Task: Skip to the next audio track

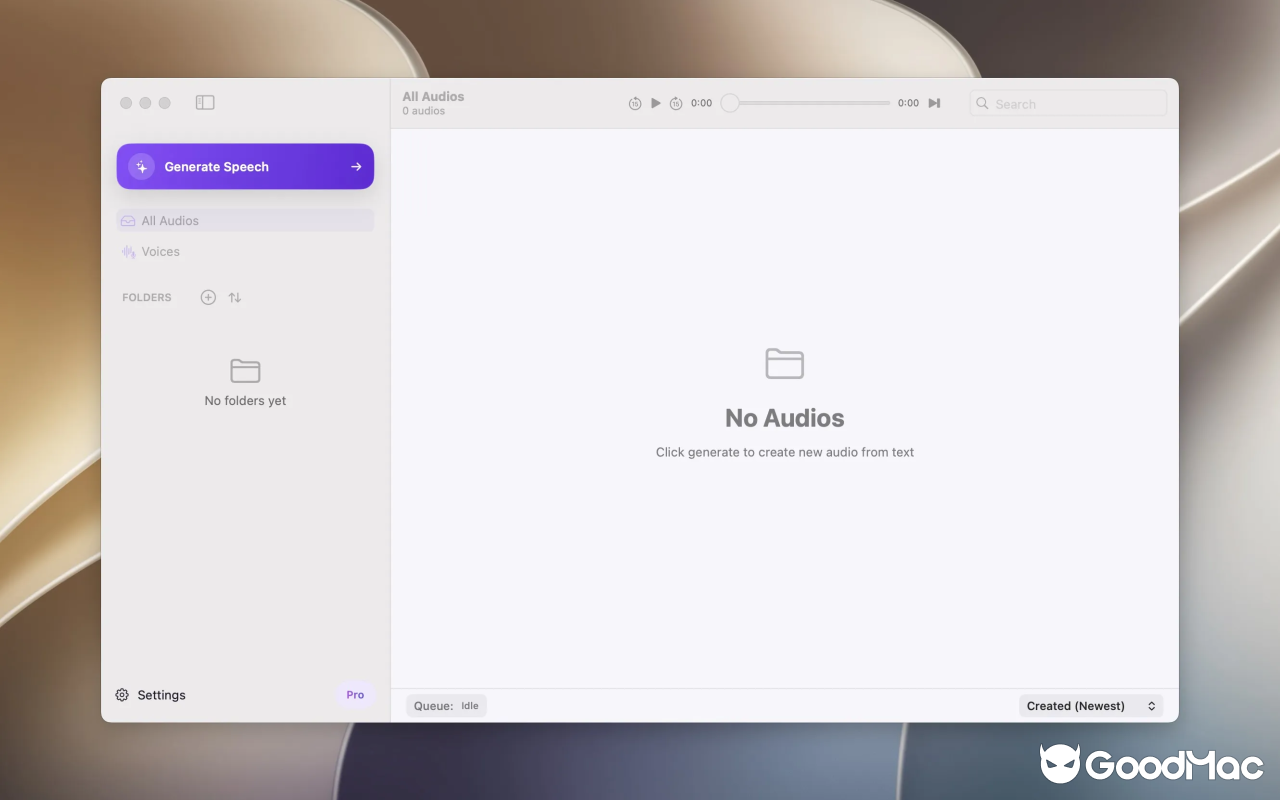Action: (x=934, y=103)
